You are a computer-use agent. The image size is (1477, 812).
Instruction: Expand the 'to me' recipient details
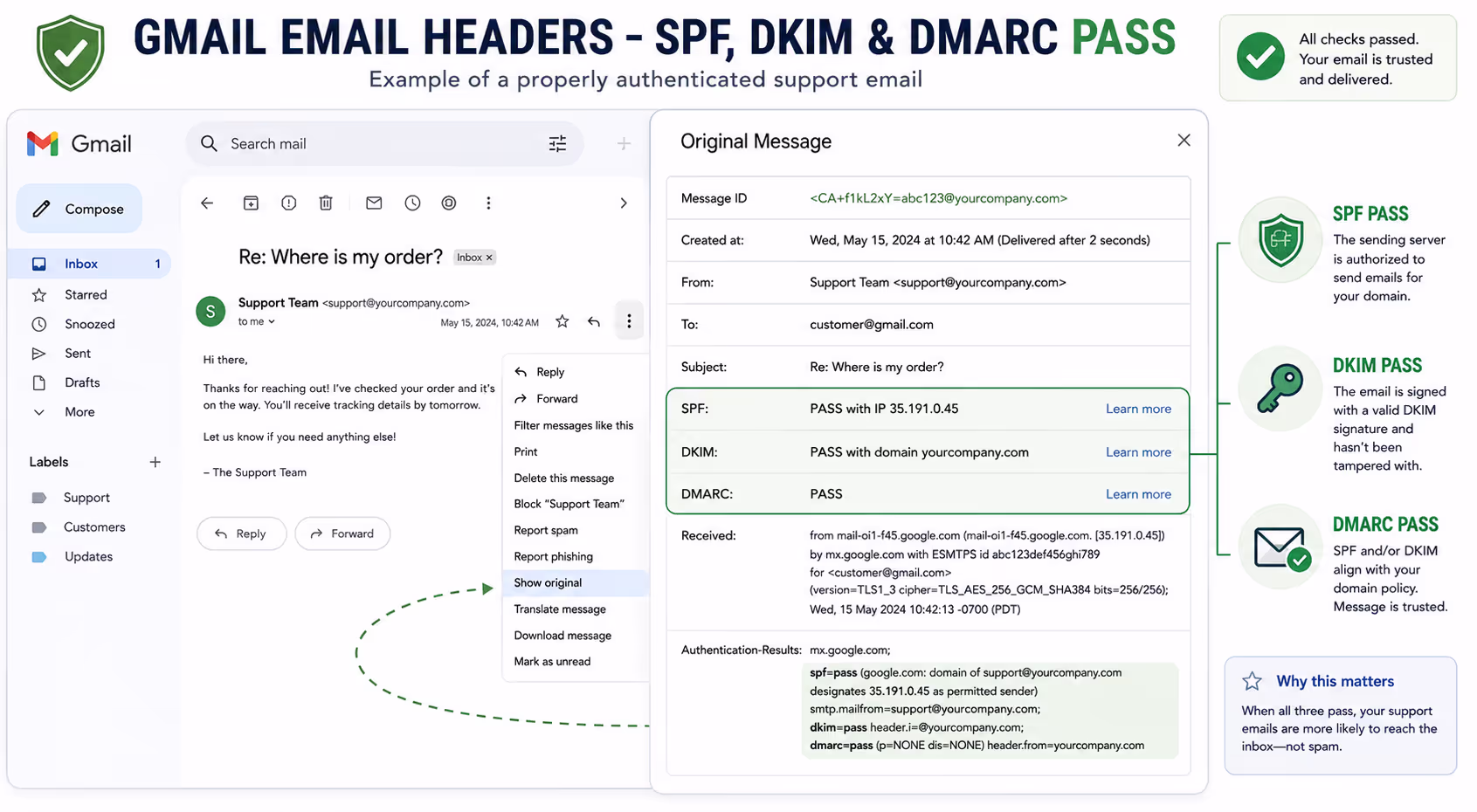(x=257, y=321)
